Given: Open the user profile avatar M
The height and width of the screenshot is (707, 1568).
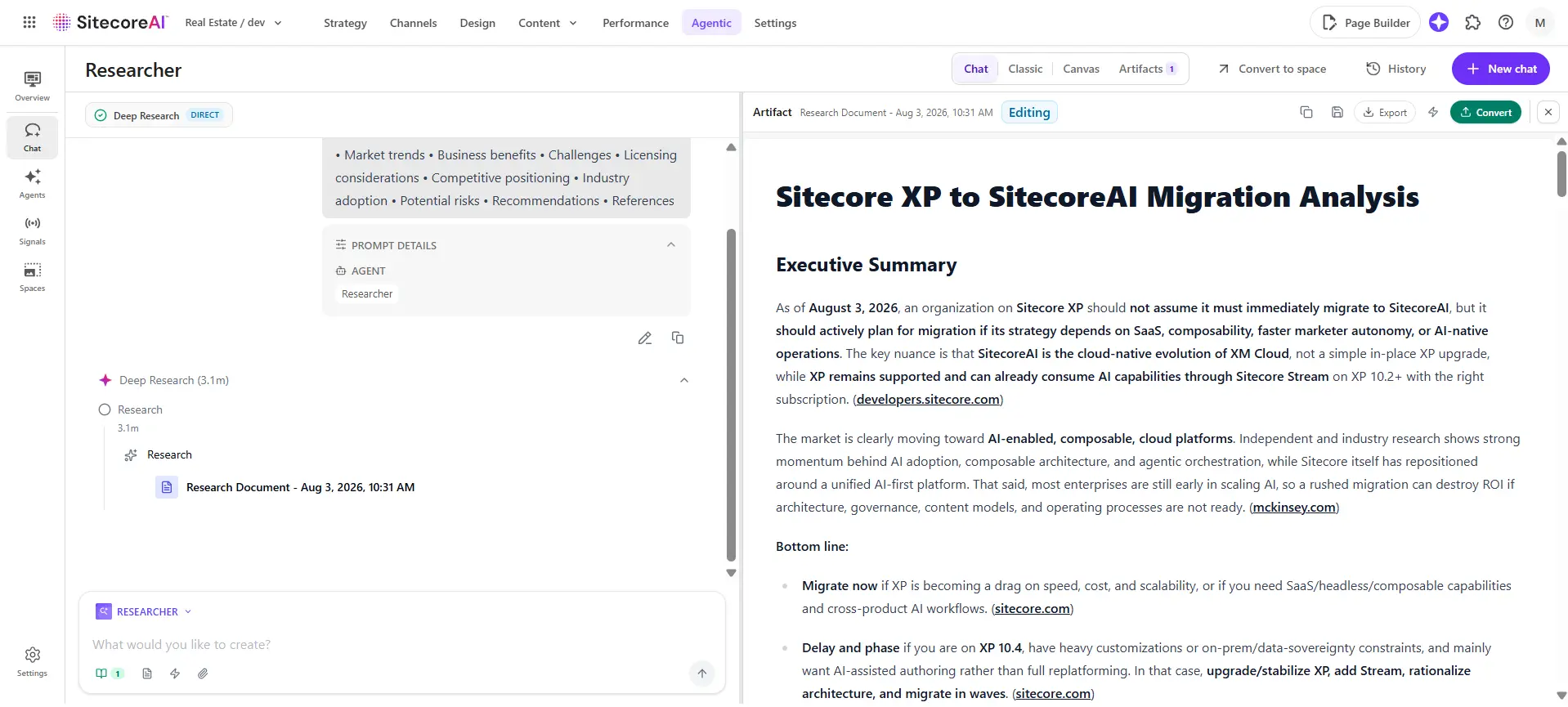Looking at the screenshot, I should pos(1540,23).
